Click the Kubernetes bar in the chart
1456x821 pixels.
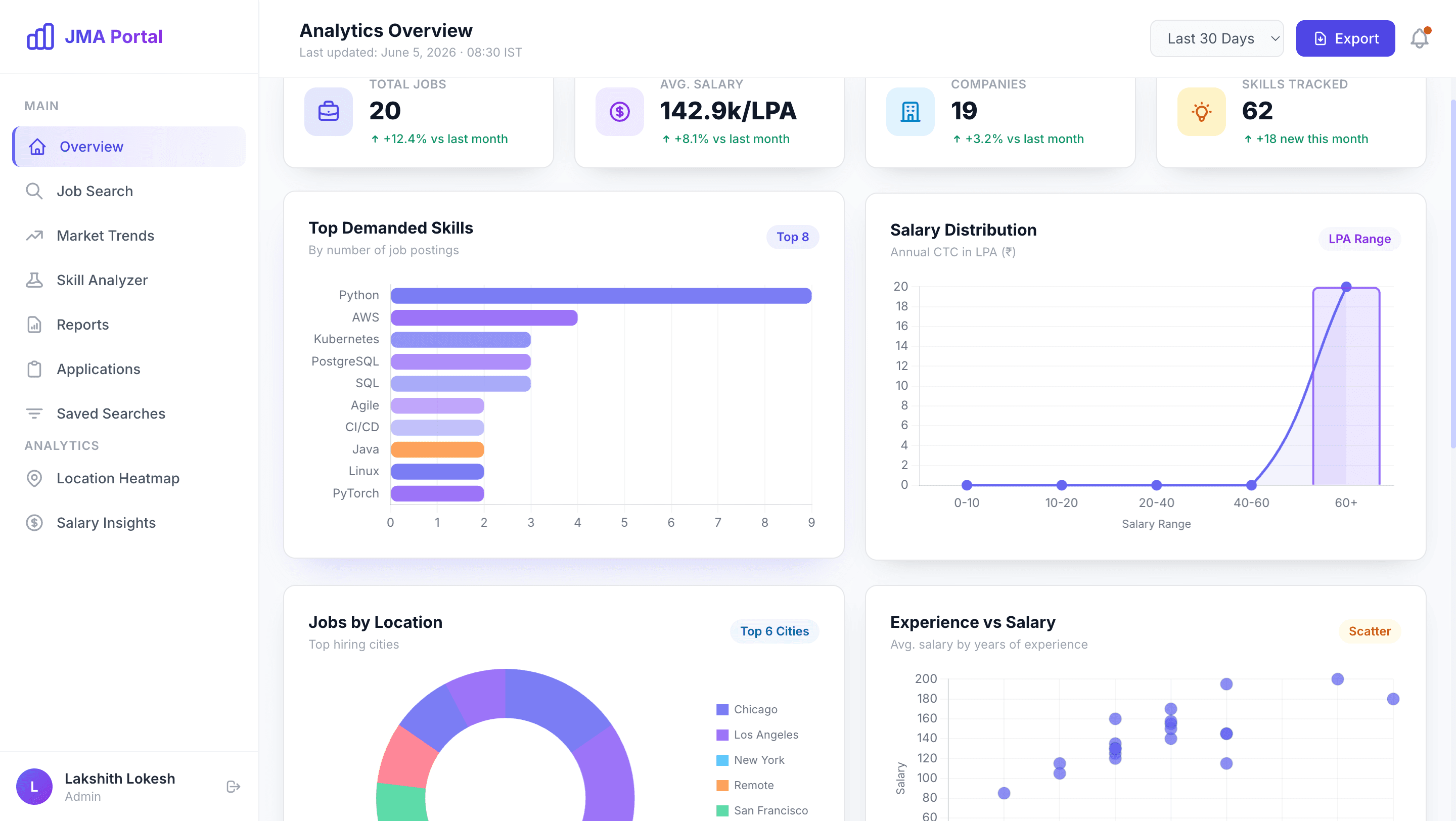461,340
